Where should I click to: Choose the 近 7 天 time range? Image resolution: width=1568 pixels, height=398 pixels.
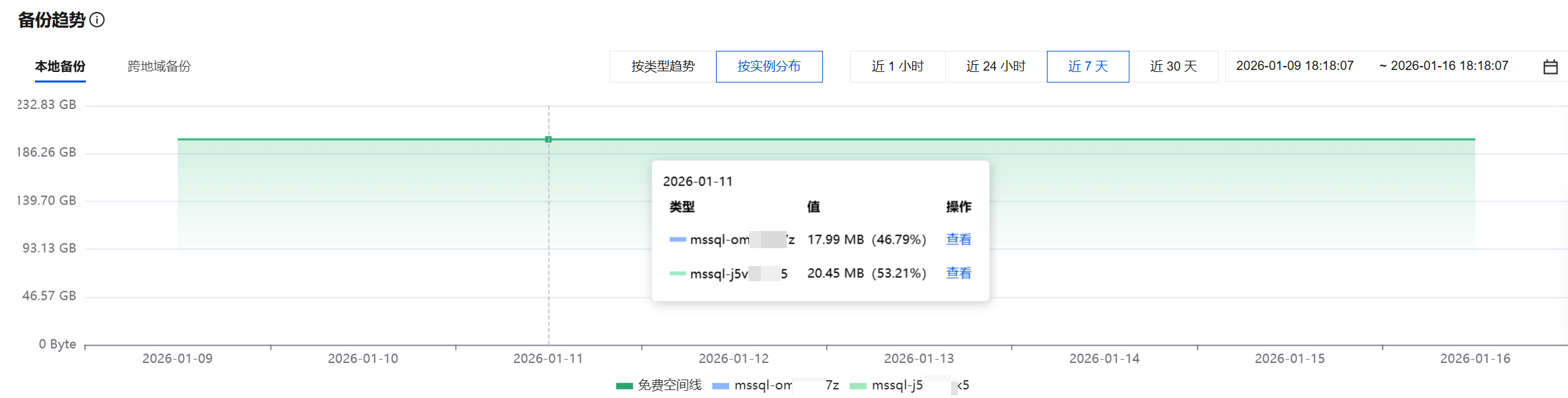click(x=1087, y=67)
